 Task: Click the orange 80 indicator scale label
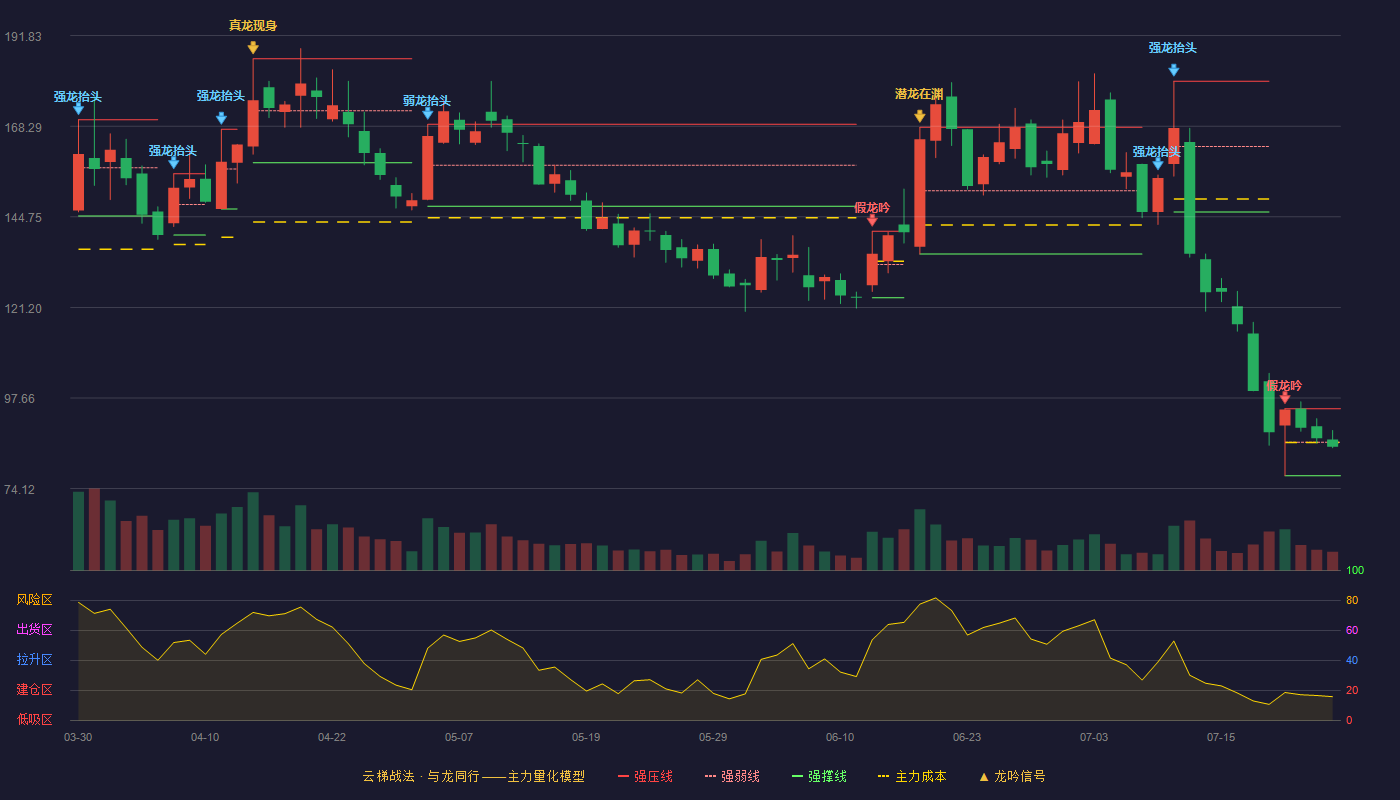pyautogui.click(x=1352, y=601)
